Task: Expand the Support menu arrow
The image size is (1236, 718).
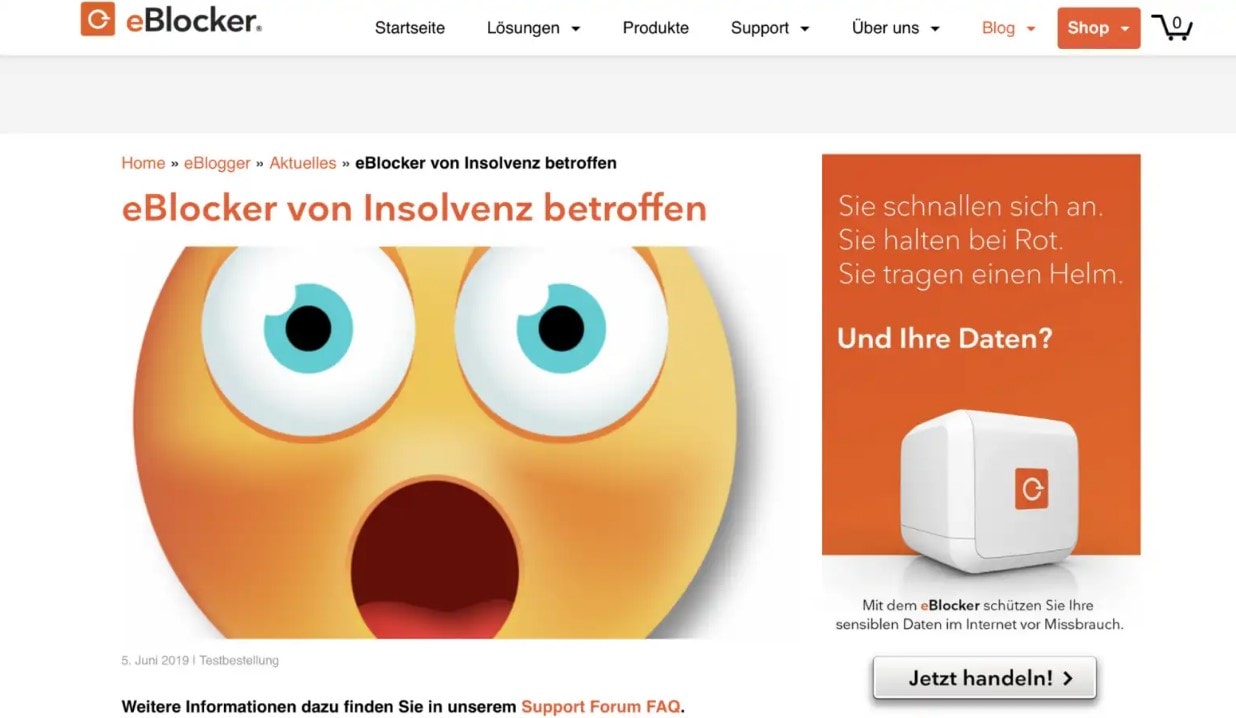Action: pos(805,29)
